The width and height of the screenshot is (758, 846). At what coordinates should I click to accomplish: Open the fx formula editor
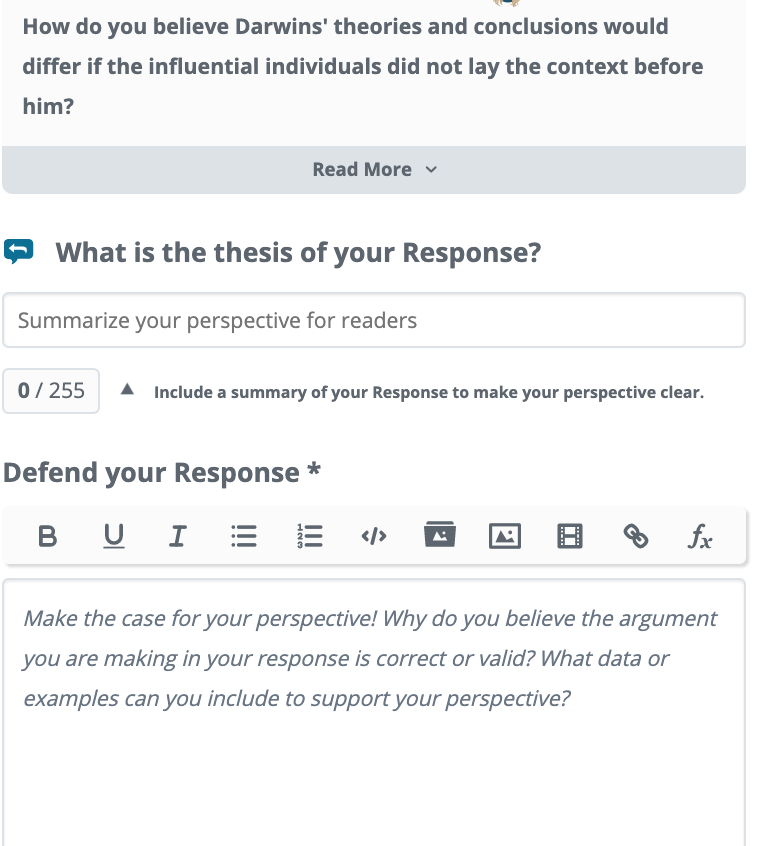700,536
